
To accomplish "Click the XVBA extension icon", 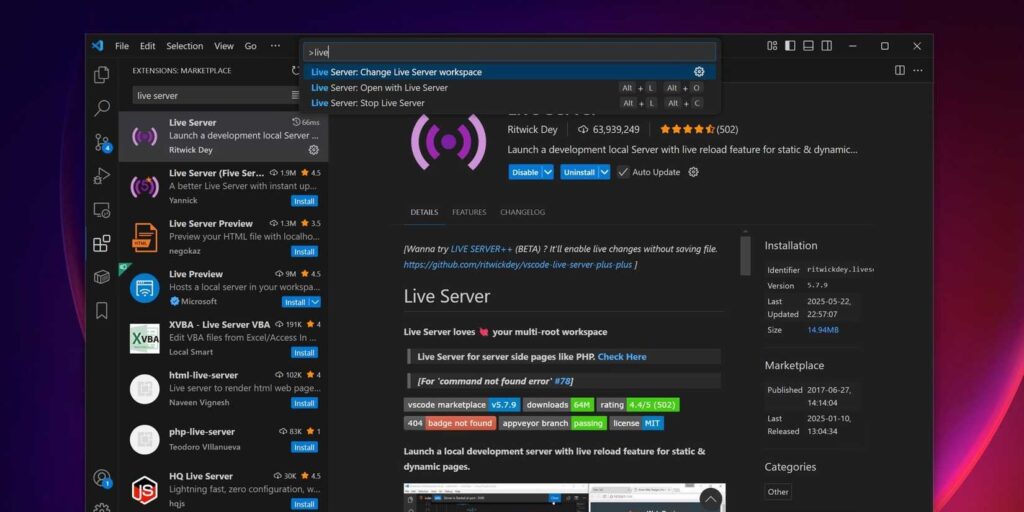I will pos(144,338).
